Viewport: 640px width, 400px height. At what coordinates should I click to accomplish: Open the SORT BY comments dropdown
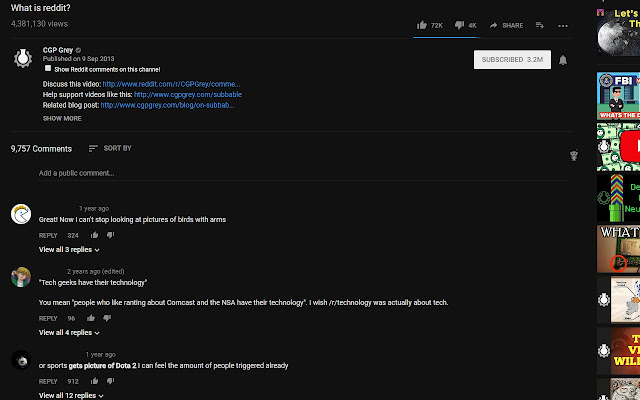pyautogui.click(x=110, y=148)
